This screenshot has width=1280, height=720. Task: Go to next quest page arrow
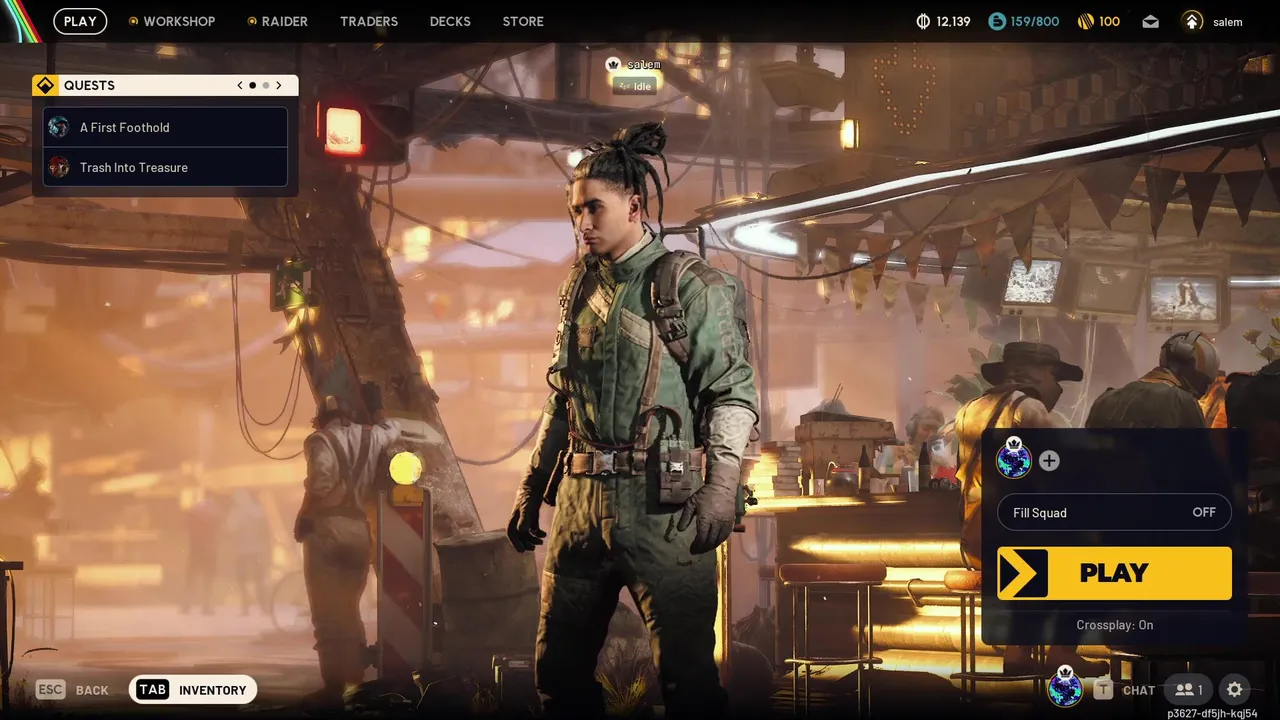[x=279, y=86]
